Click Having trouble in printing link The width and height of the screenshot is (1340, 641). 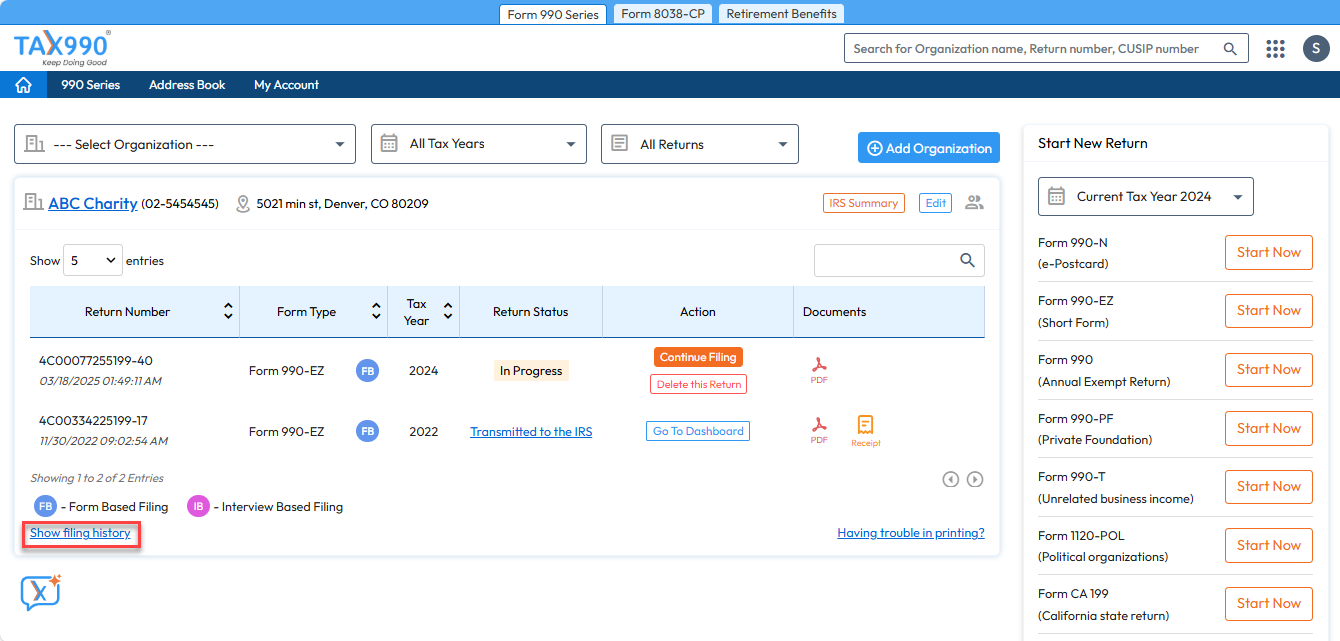tap(911, 533)
